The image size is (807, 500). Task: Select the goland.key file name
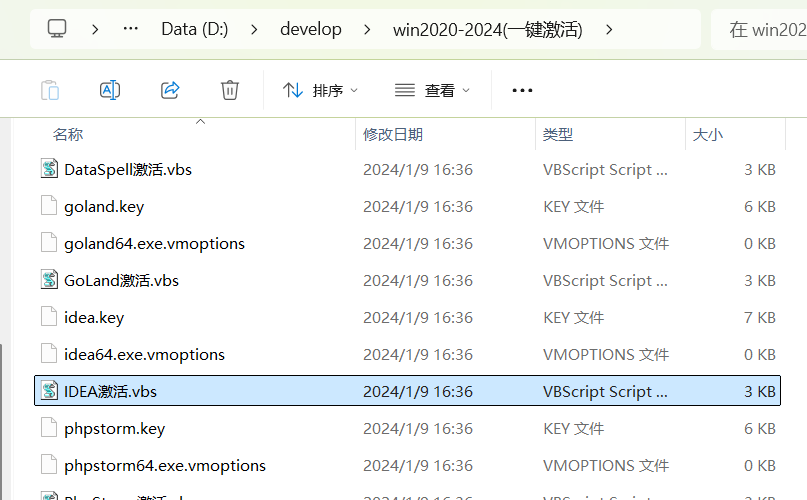(x=104, y=206)
